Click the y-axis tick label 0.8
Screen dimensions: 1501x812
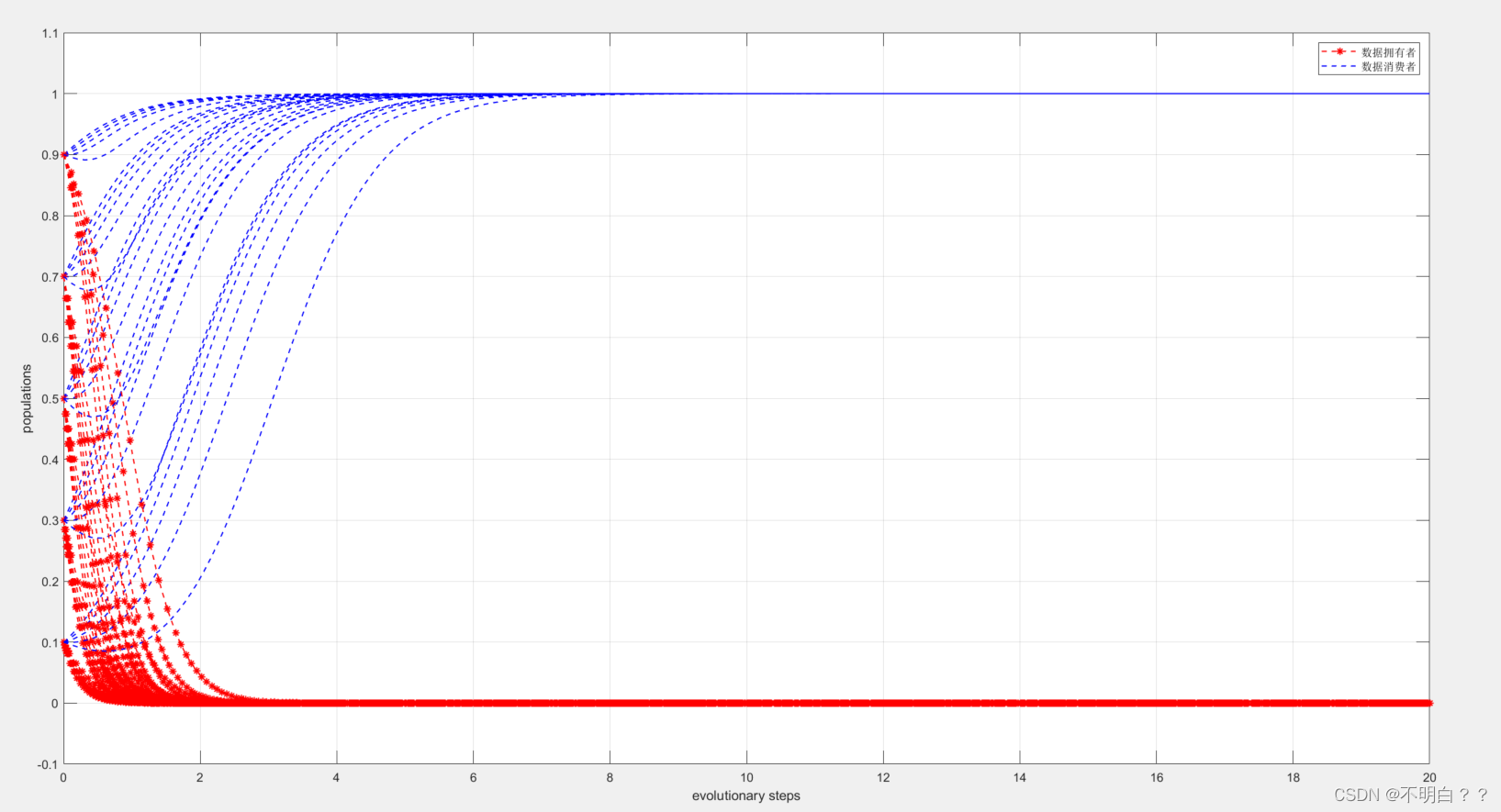pyautogui.click(x=50, y=216)
